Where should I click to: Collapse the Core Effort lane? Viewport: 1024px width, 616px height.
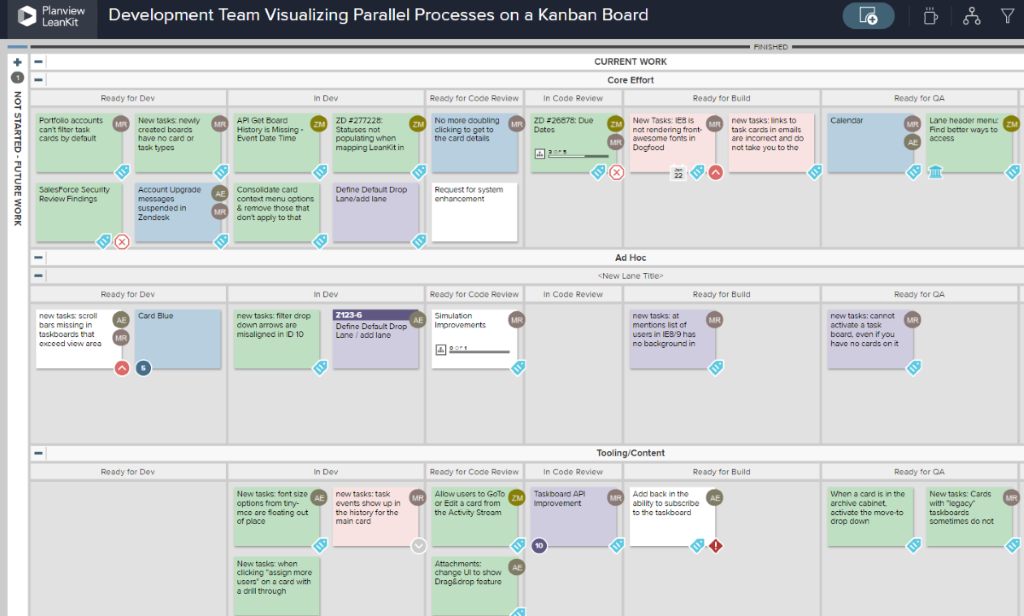38,80
